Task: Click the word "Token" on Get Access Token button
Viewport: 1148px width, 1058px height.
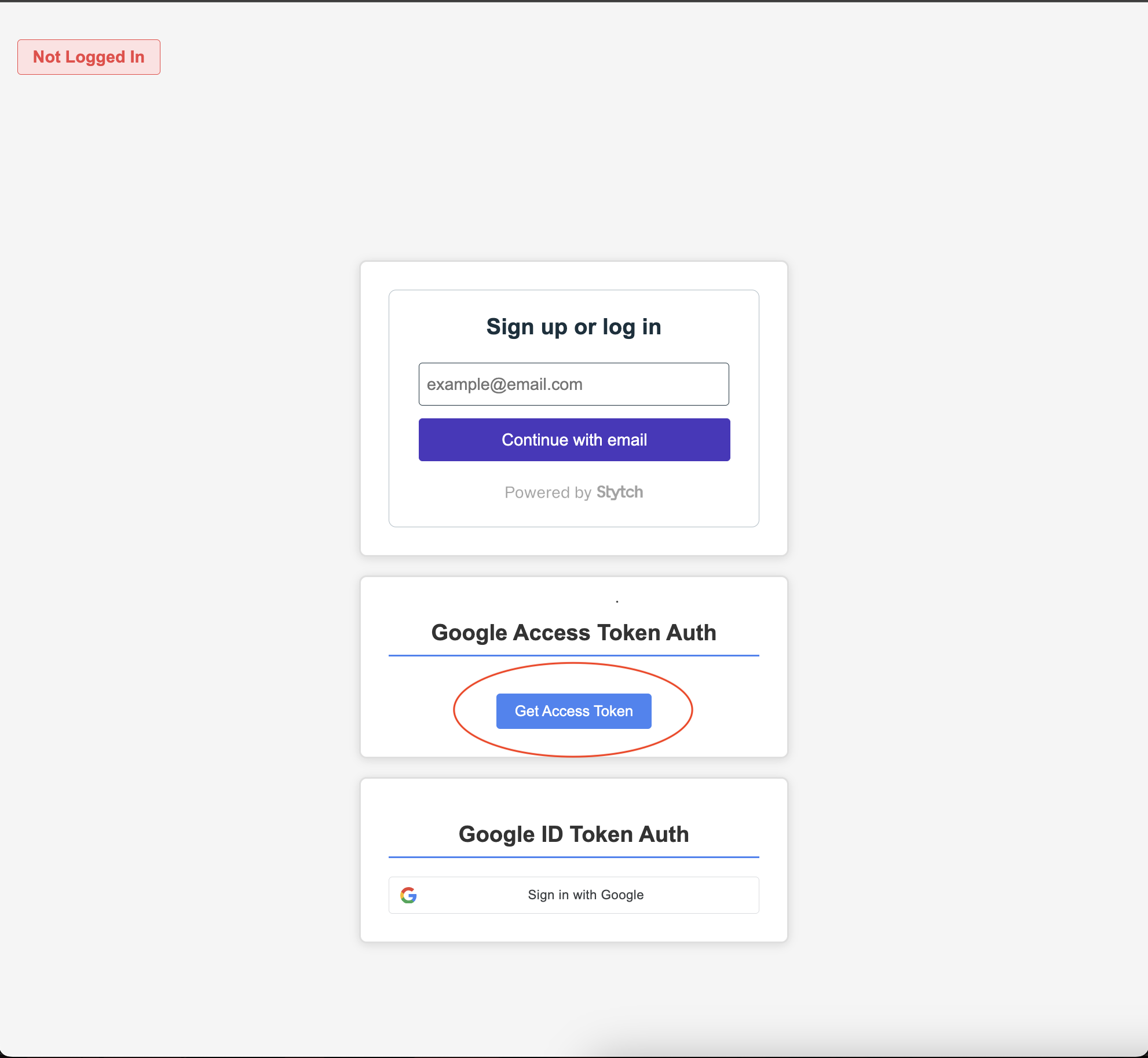Action: tap(613, 711)
